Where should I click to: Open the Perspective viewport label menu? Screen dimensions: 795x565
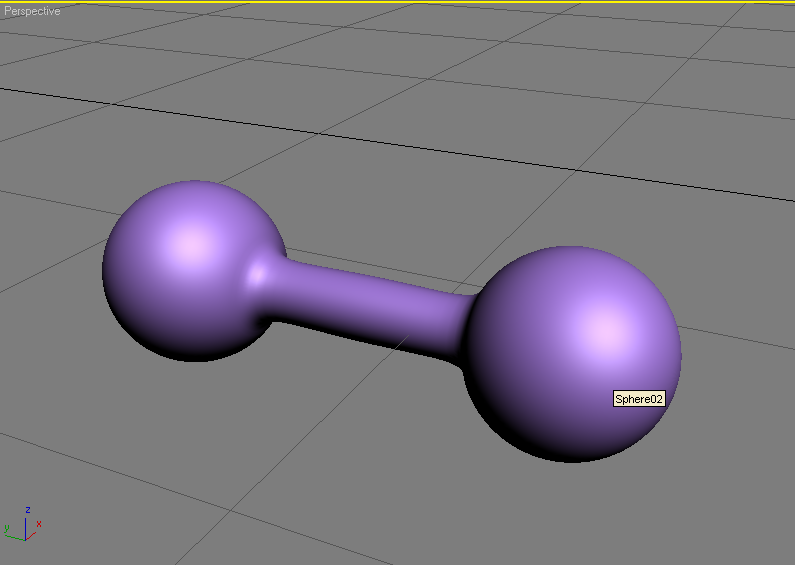coord(32,11)
